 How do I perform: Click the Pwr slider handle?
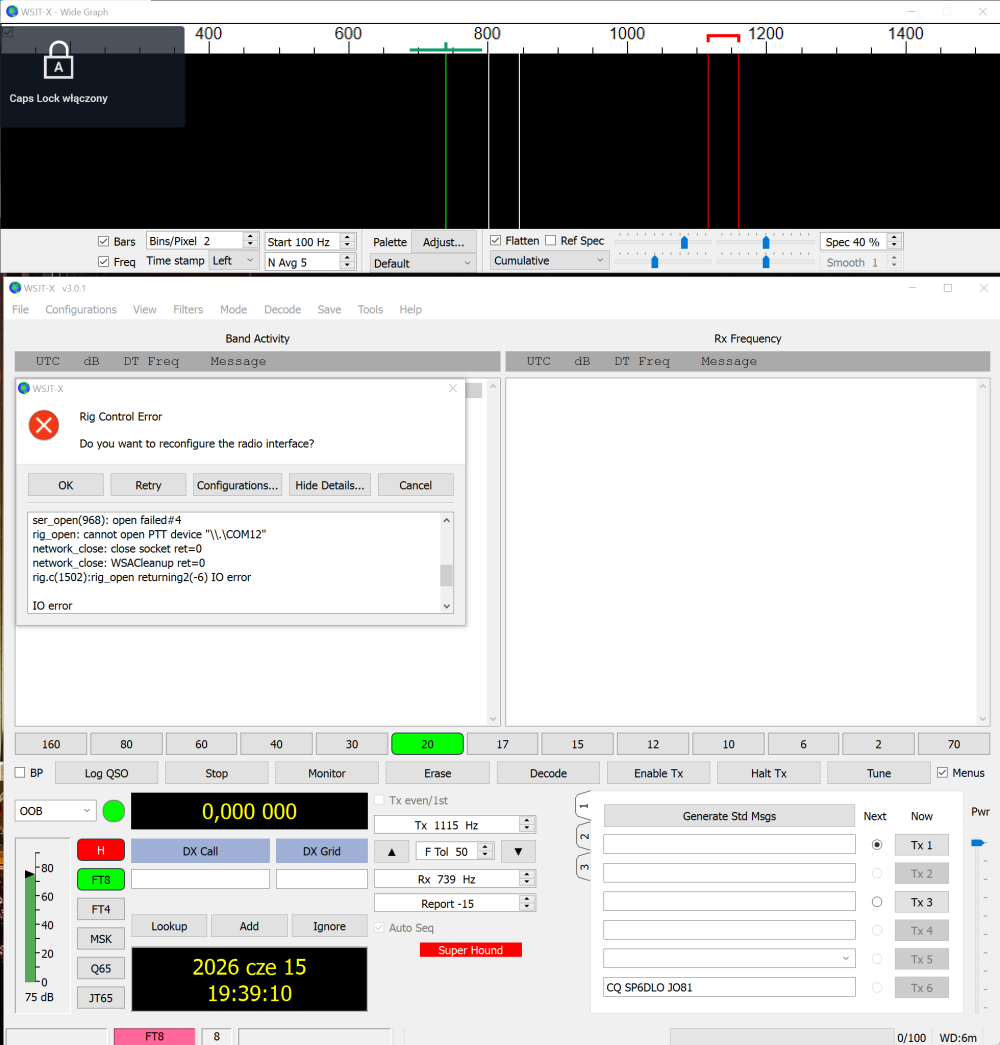tap(978, 843)
